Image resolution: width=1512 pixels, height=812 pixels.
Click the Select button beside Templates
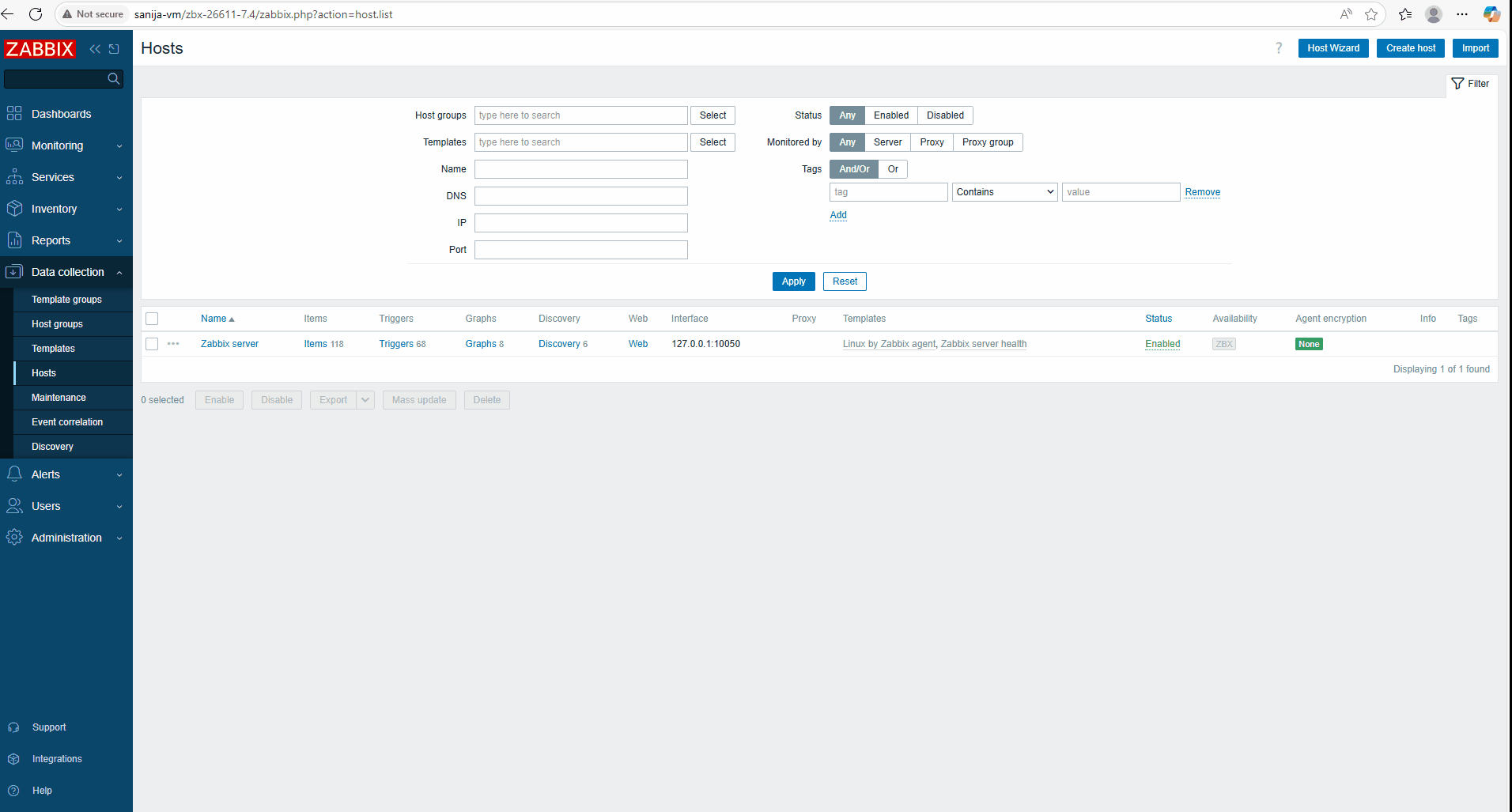(x=713, y=142)
